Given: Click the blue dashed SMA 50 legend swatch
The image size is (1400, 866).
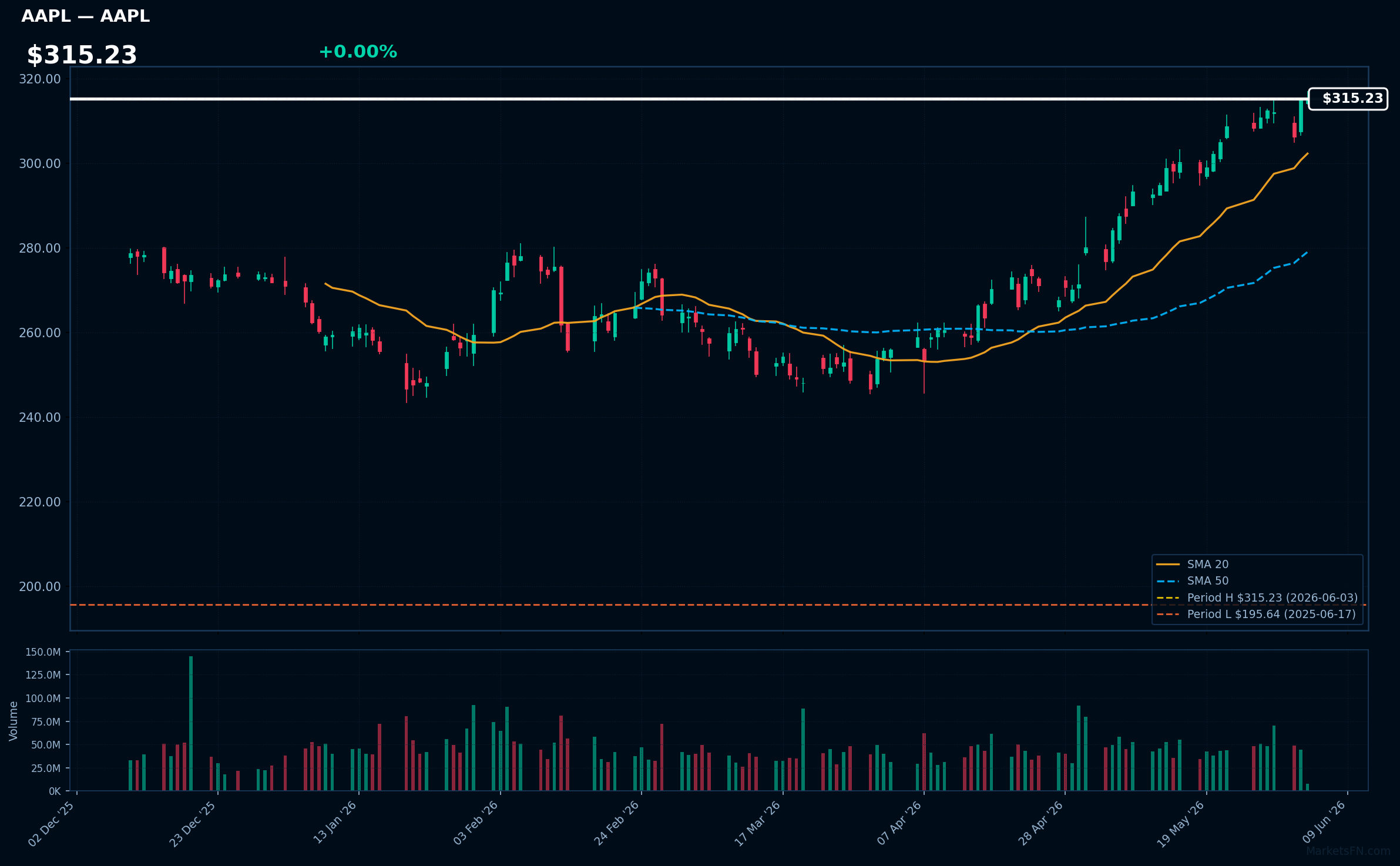Looking at the screenshot, I should tap(1168, 581).
